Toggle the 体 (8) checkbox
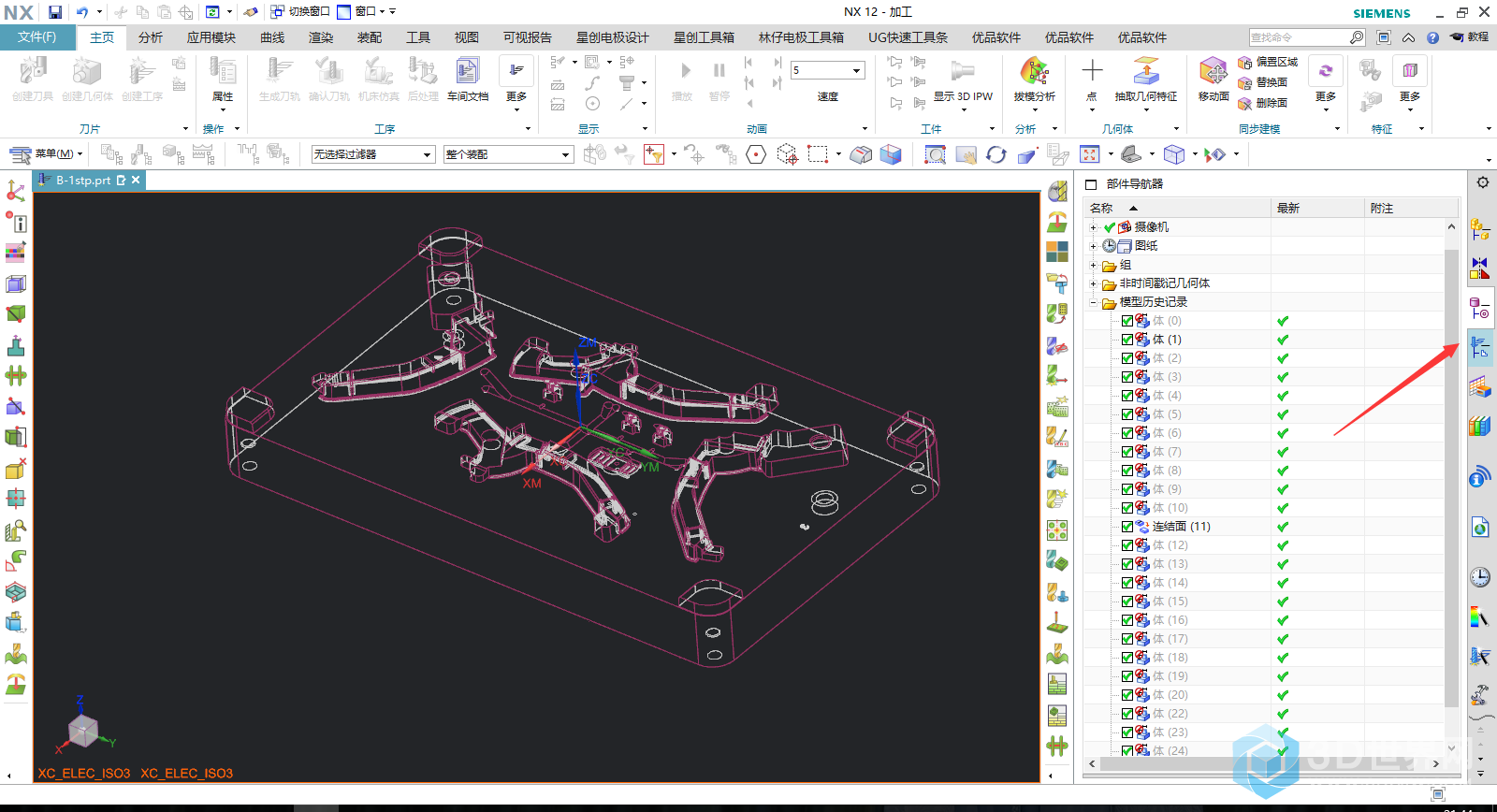 point(1127,471)
